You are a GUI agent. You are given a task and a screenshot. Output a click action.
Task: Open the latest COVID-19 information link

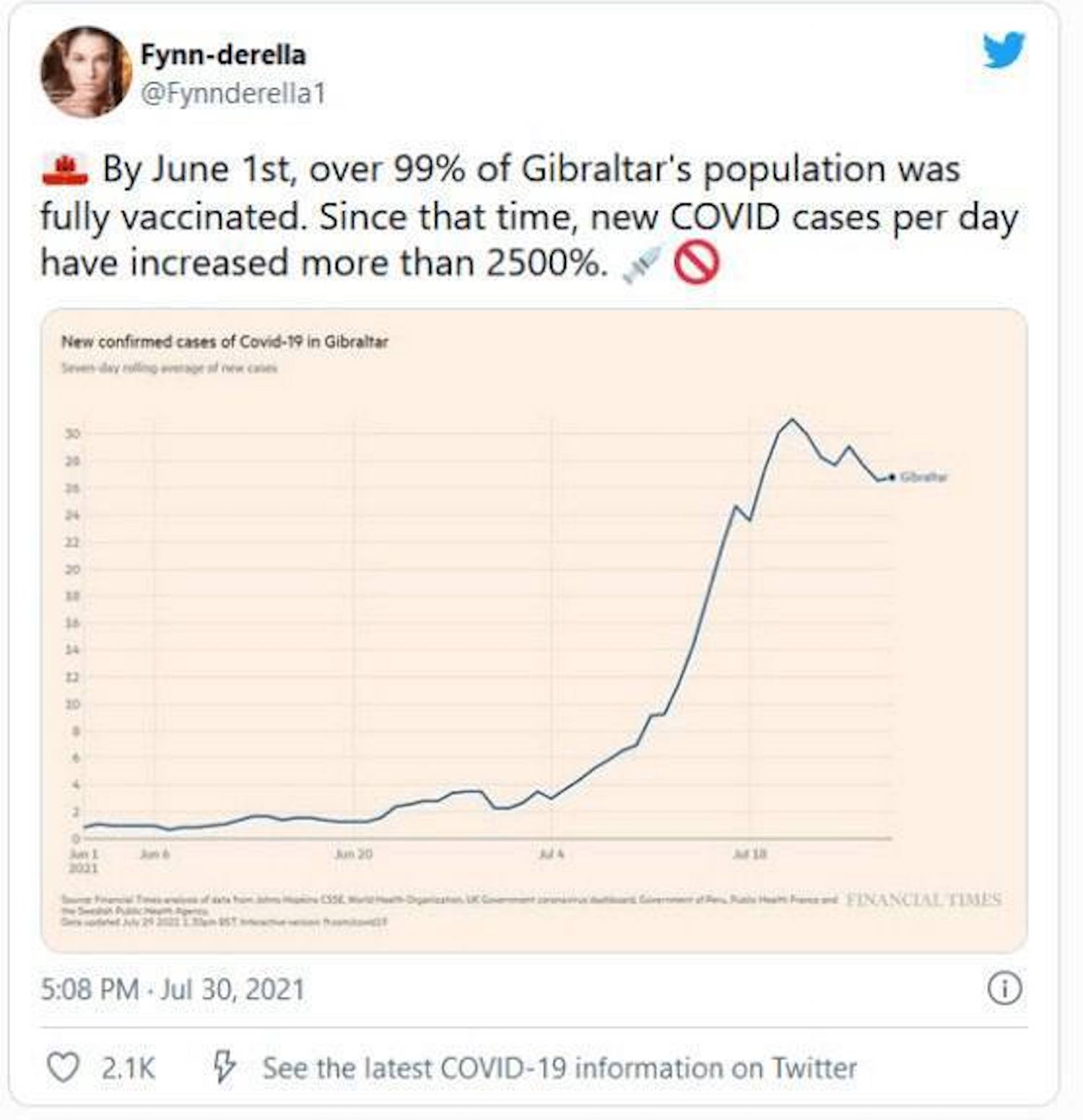[560, 1068]
